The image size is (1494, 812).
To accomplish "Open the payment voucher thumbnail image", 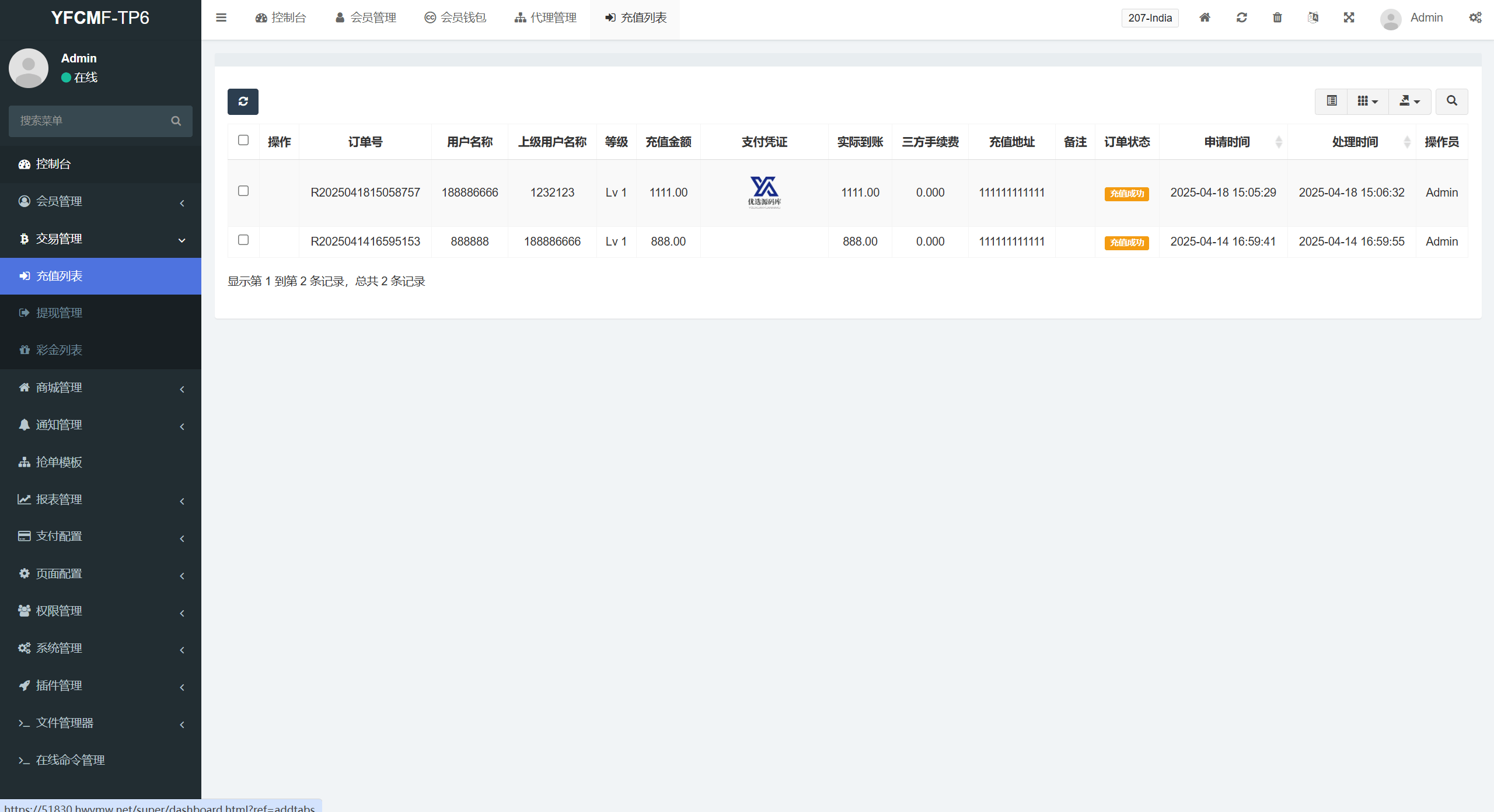I will click(x=764, y=192).
